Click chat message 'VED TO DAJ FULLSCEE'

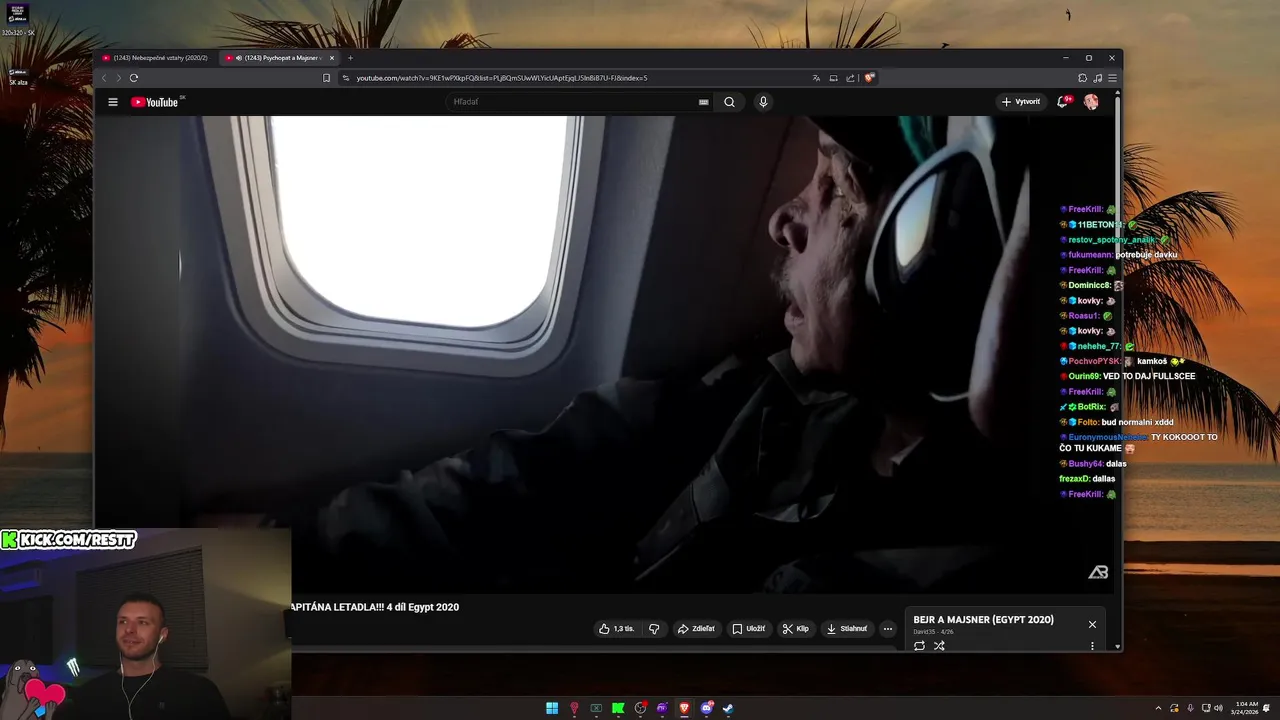tap(1149, 376)
